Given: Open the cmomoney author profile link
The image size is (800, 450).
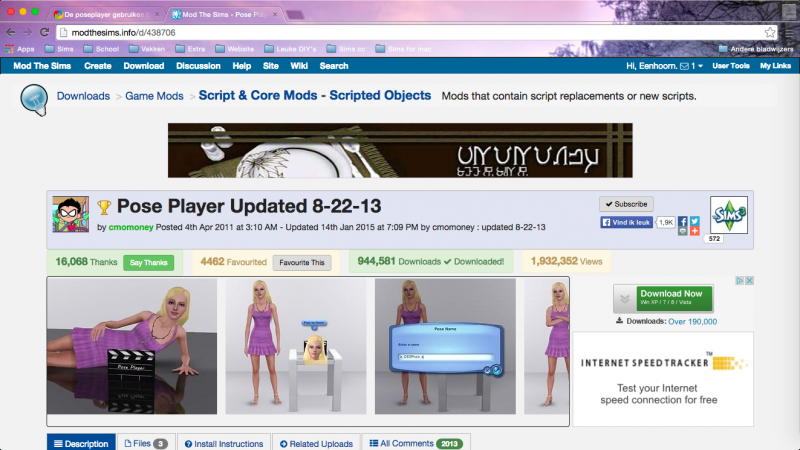Looking at the screenshot, I should point(131,227).
